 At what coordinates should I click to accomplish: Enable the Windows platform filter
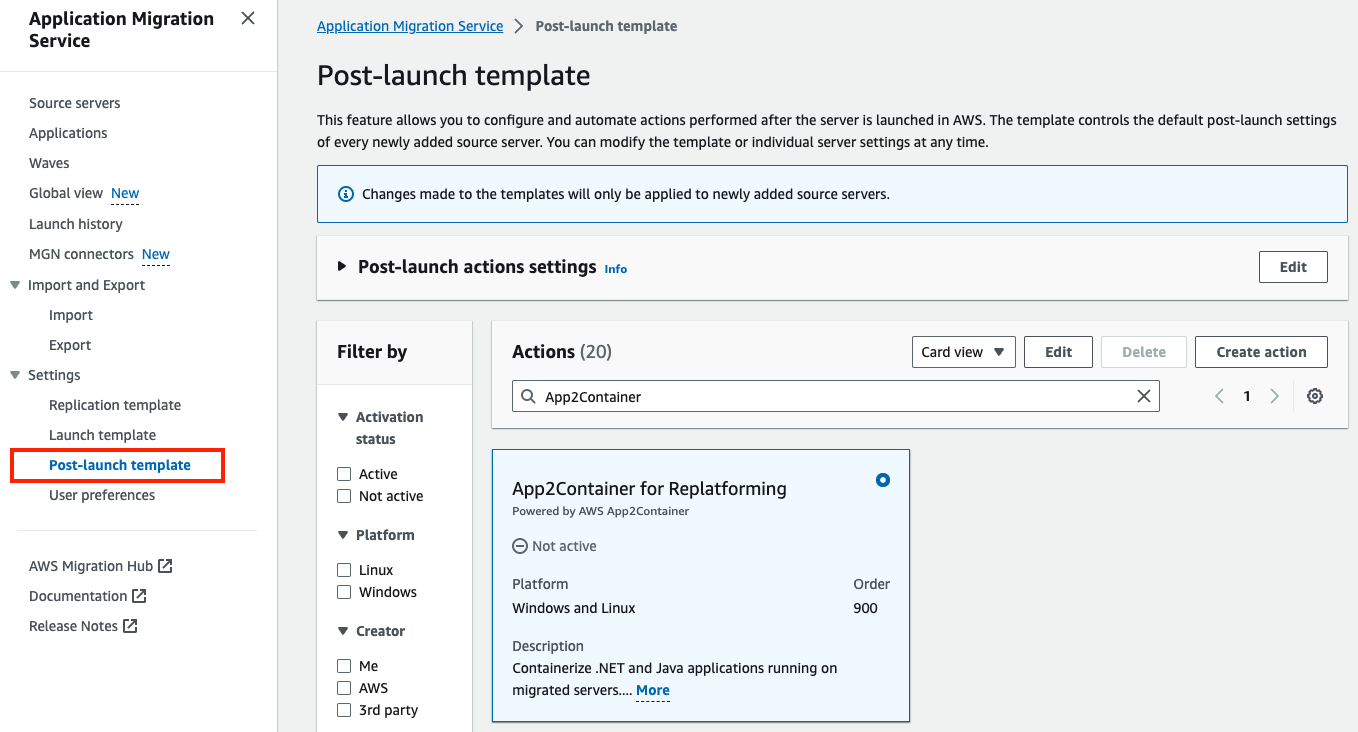pyautogui.click(x=344, y=592)
